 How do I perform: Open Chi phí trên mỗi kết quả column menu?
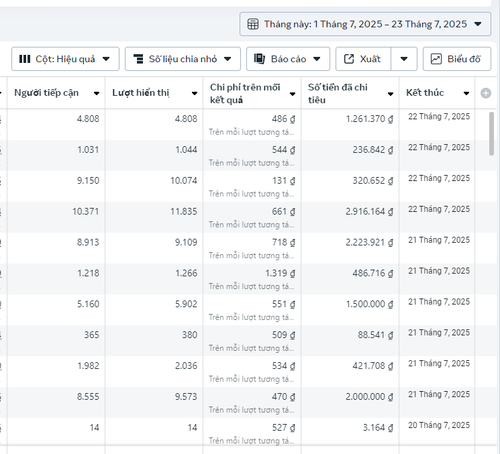[293, 94]
